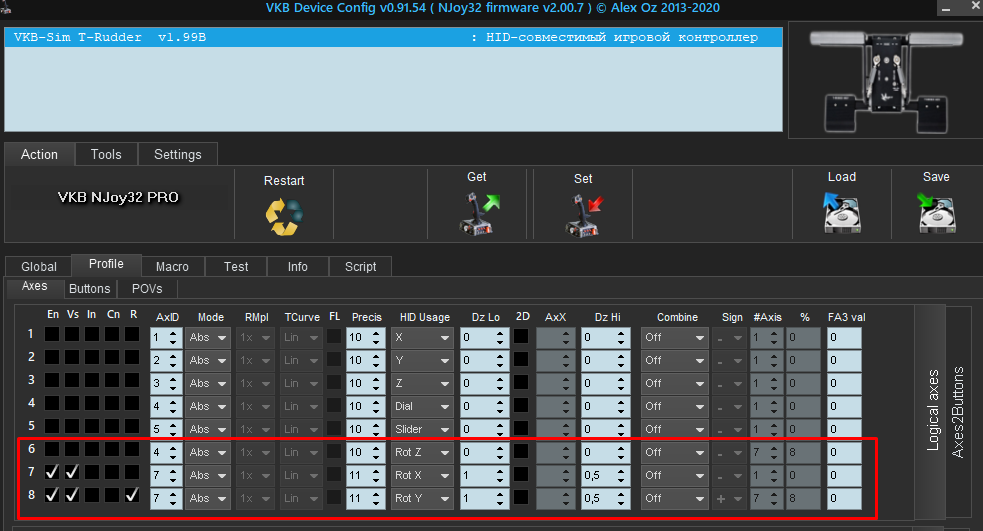Toggle R checkbox for axis row 8
This screenshot has width=983, height=531.
pyautogui.click(x=132, y=495)
